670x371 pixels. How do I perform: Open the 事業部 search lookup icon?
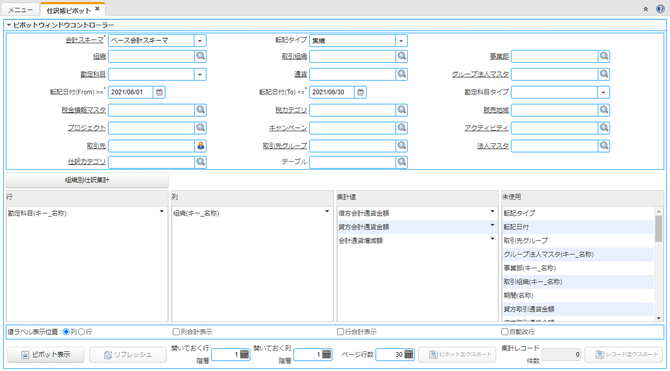click(x=603, y=56)
